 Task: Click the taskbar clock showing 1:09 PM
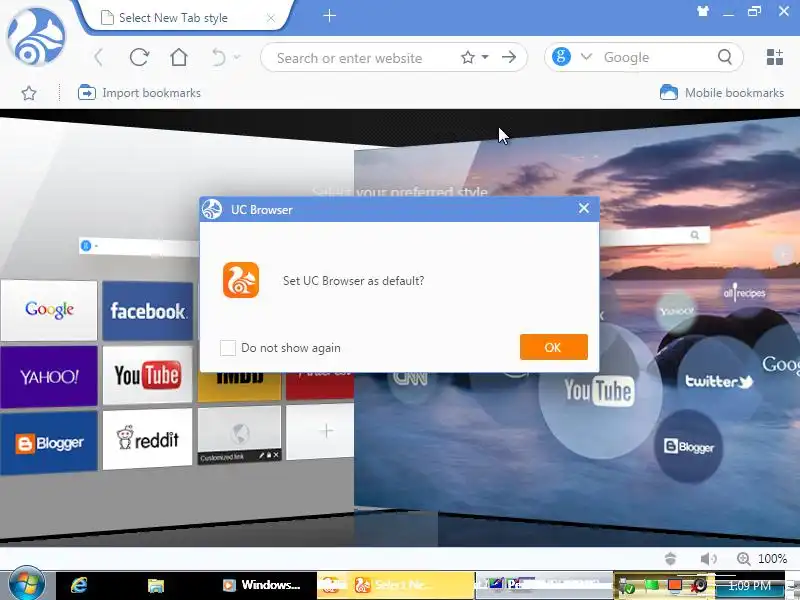749,586
